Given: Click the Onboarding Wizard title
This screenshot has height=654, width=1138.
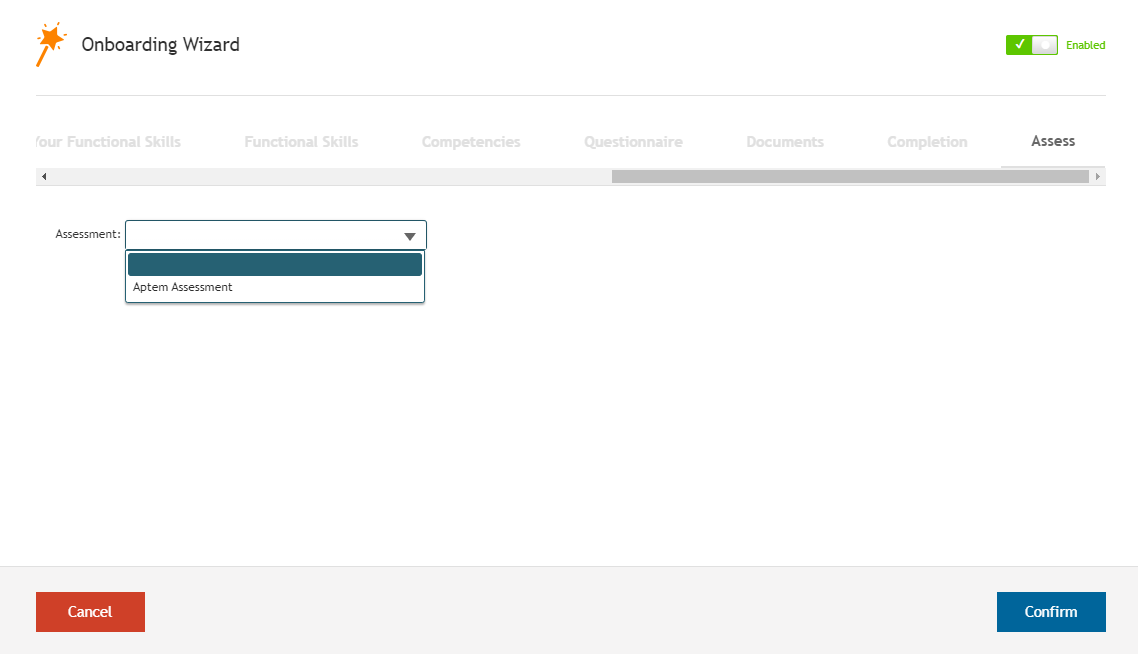Looking at the screenshot, I should [160, 44].
